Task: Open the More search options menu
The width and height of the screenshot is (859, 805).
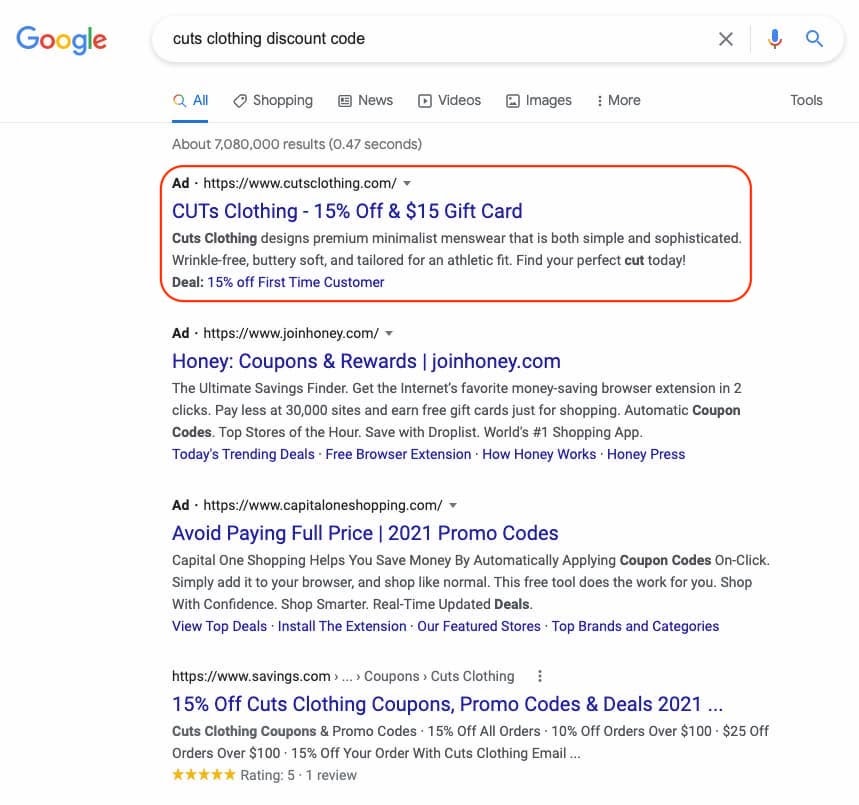Action: (618, 100)
